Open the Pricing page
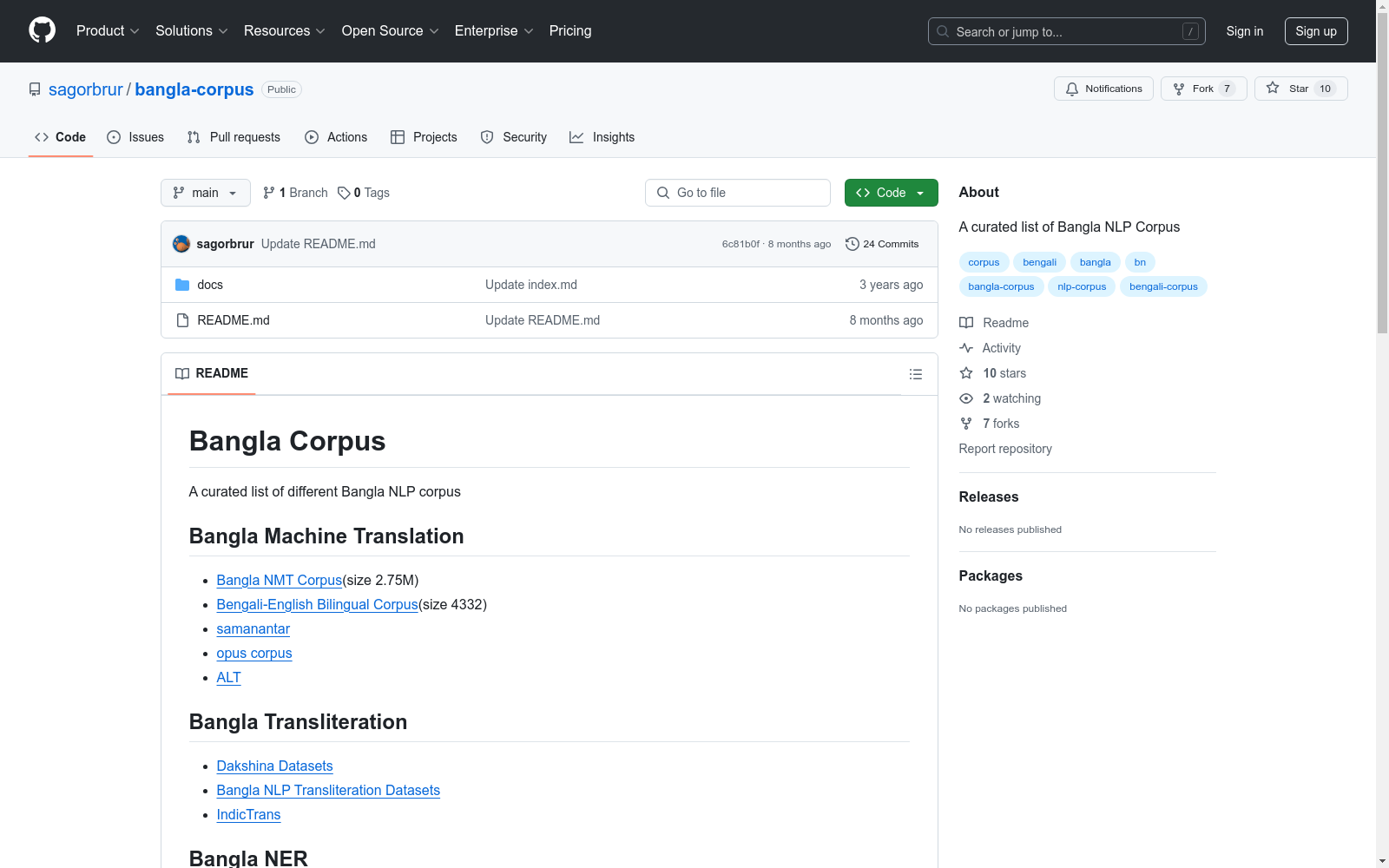This screenshot has height=868, width=1389. [x=570, y=30]
